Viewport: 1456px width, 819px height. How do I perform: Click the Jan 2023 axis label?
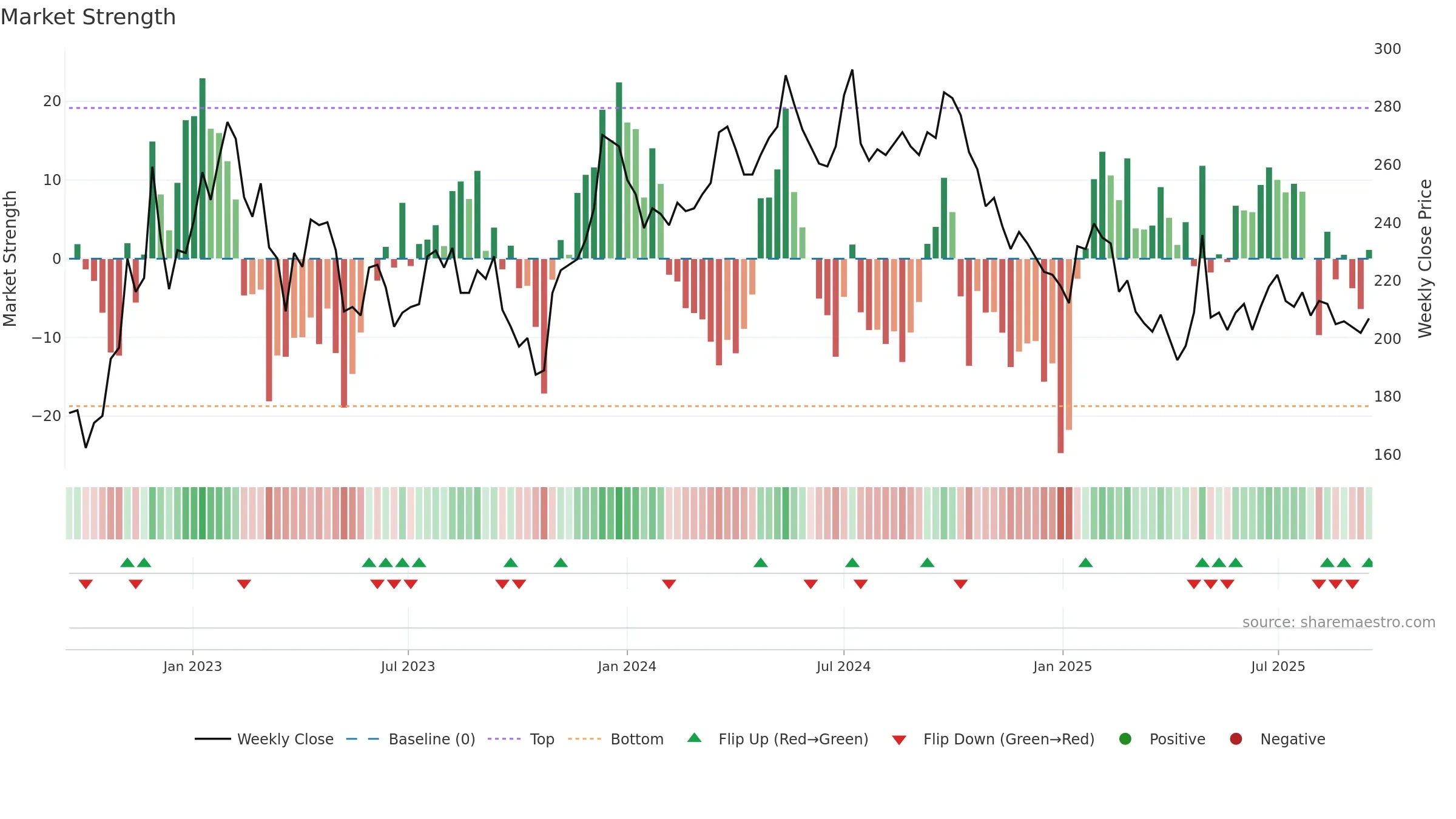(192, 666)
